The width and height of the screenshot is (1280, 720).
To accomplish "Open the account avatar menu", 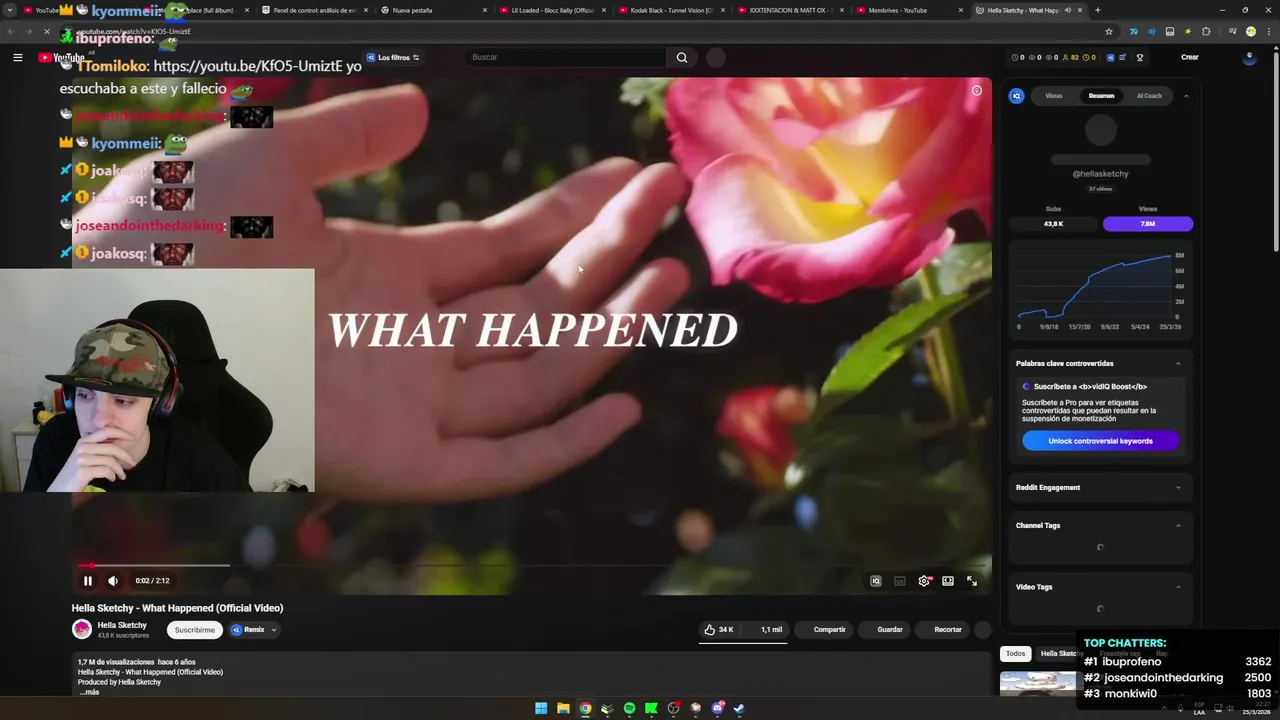I will click(1249, 57).
